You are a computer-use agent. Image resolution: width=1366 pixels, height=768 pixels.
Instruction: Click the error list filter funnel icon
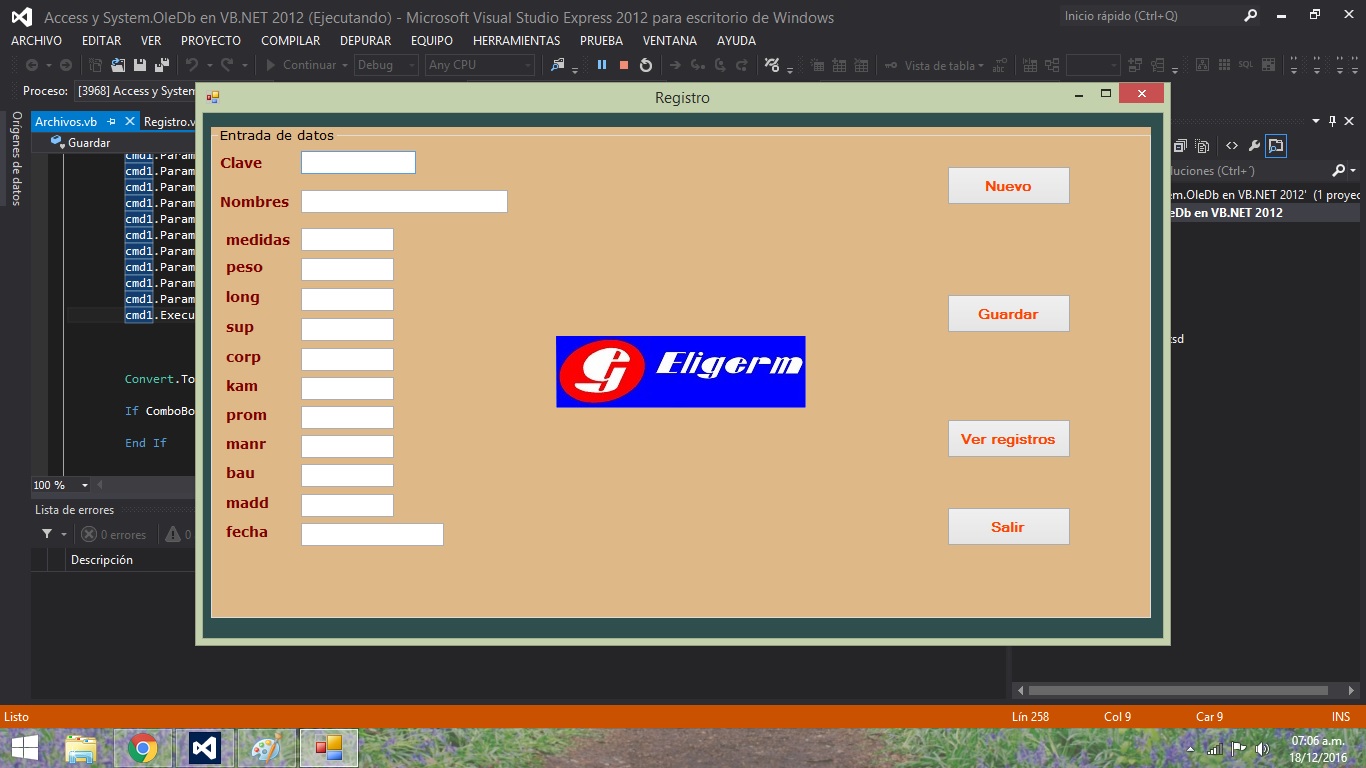tap(47, 535)
